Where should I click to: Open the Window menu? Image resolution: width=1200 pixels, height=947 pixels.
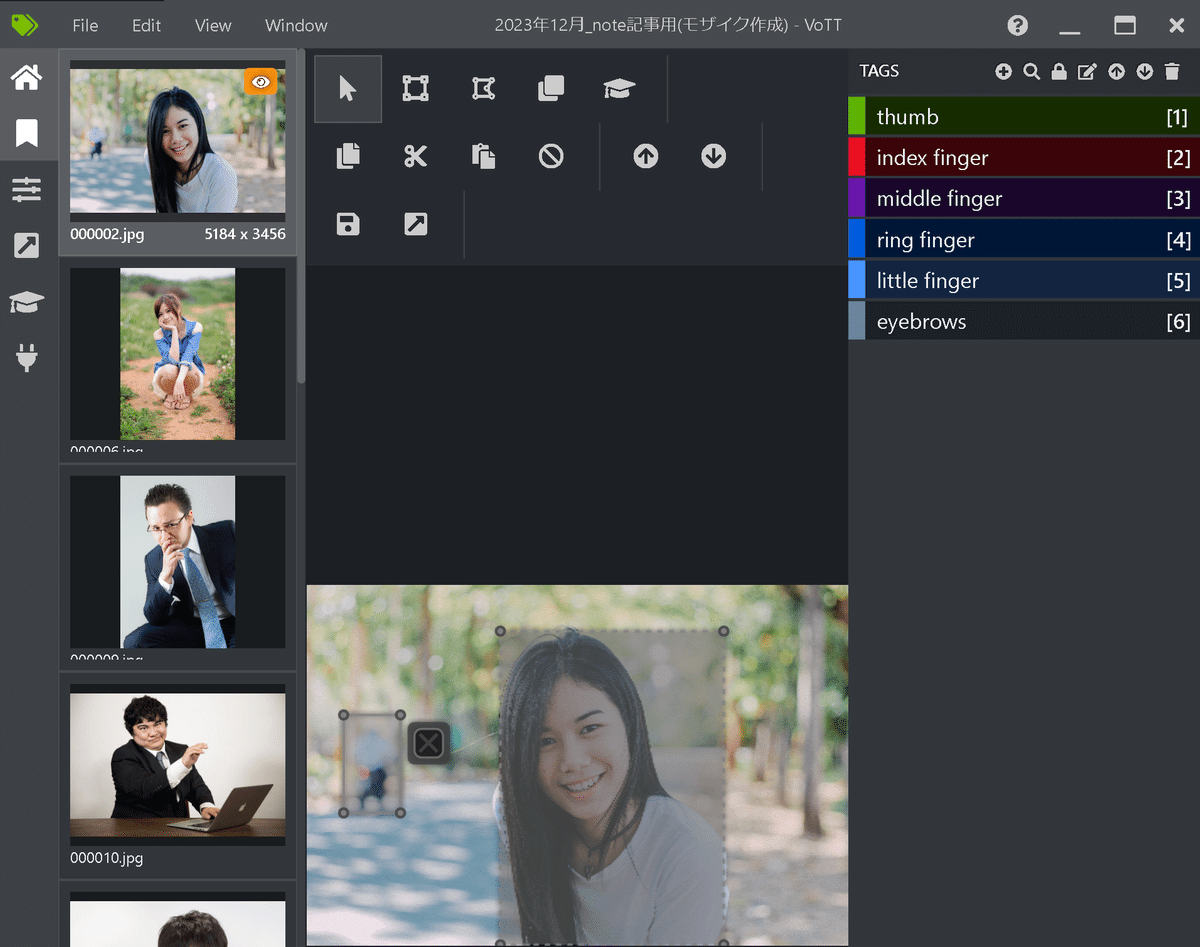coord(296,25)
